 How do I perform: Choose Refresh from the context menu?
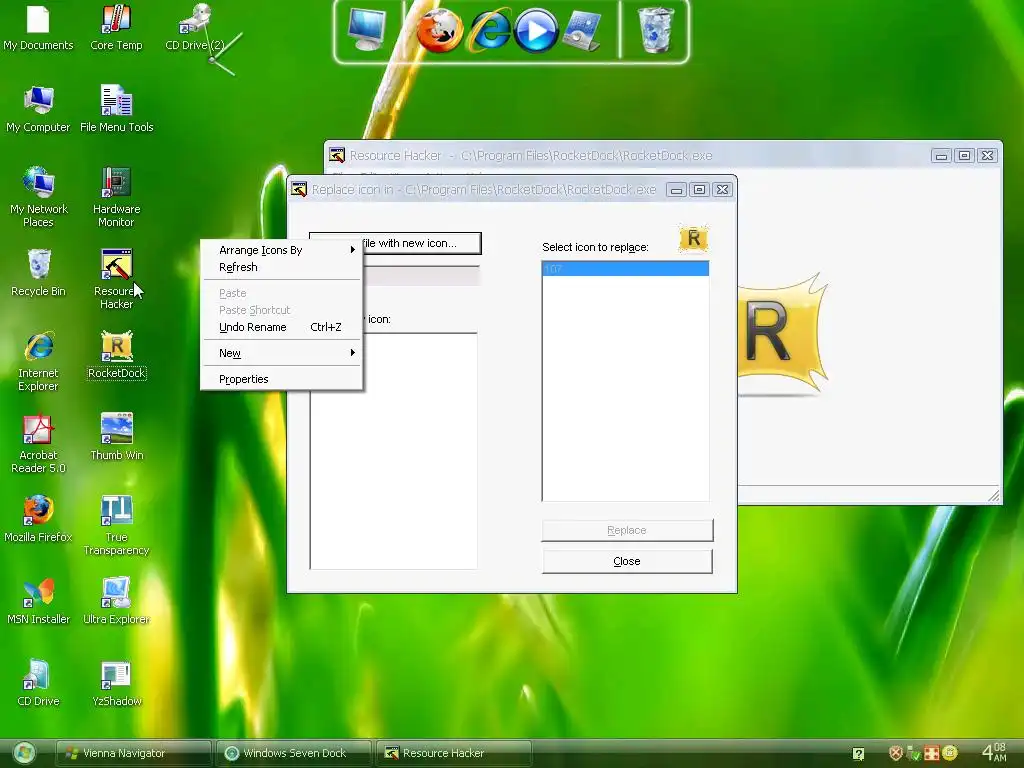point(281,267)
